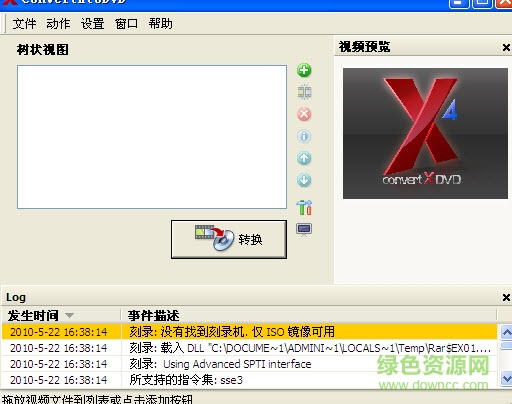
Task: Click the 事件描述 column header
Action: (153, 315)
